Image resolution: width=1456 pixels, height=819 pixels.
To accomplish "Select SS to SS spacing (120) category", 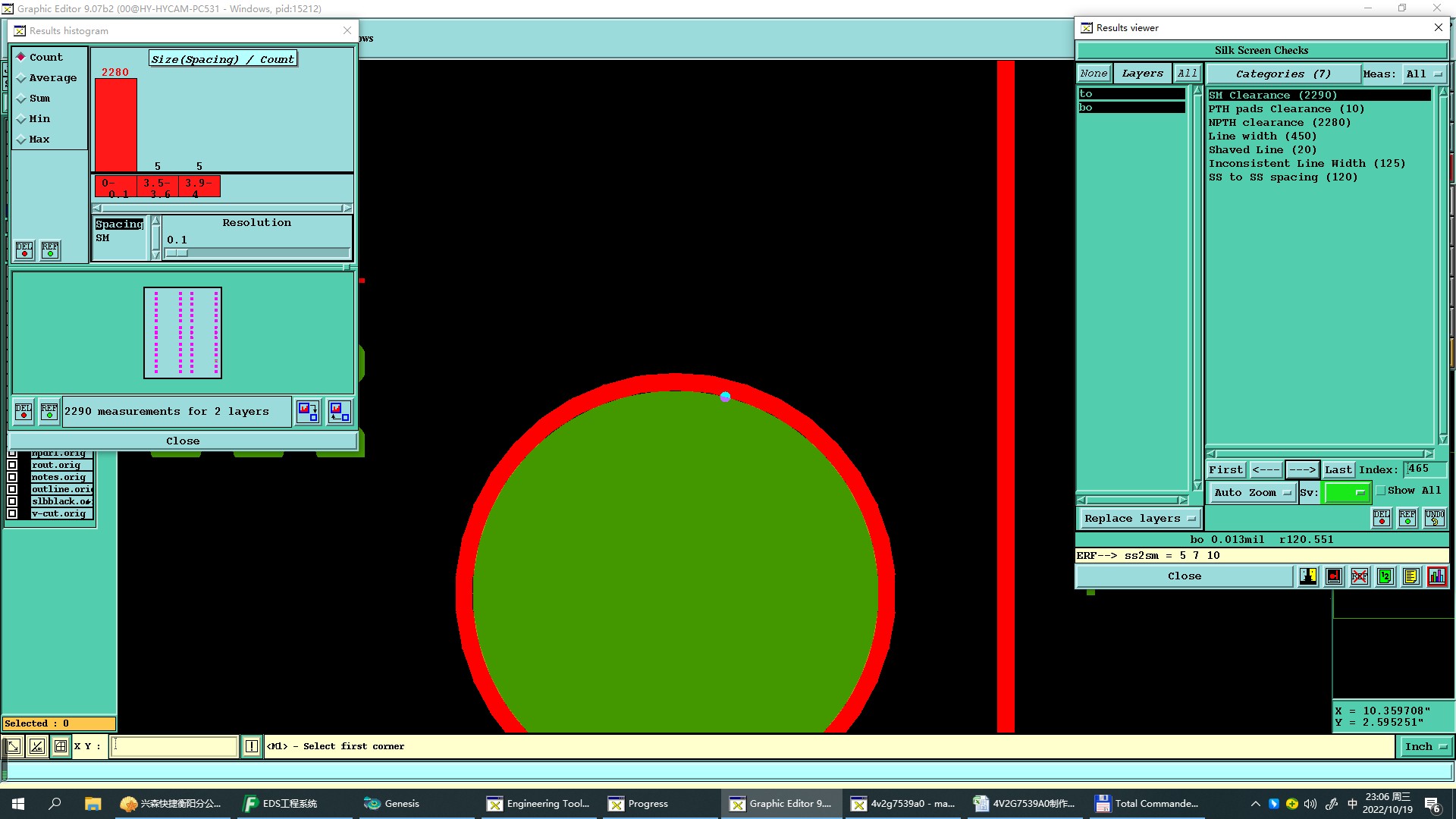I will [1282, 177].
